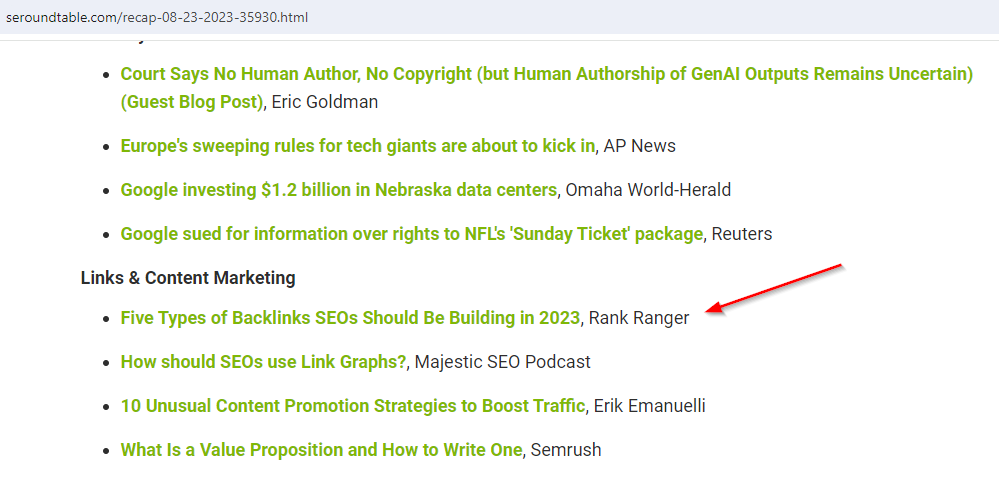Click the red arrow annotation
The width and height of the screenshot is (999, 480).
coord(780,289)
